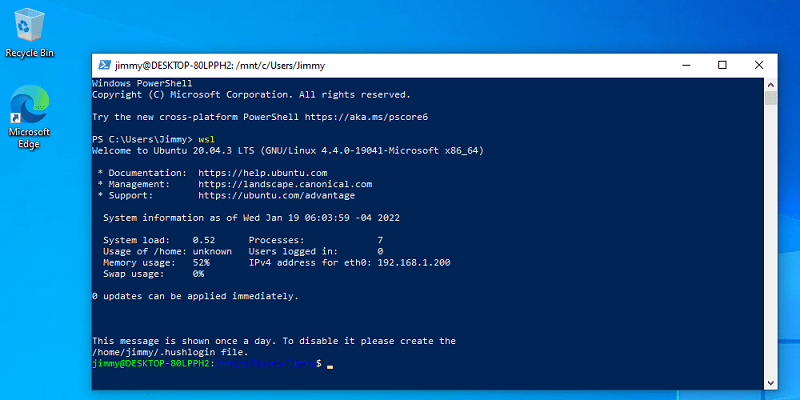This screenshot has width=800, height=400.
Task: Click the https://landscape.canonical.com URL
Action: pos(285,184)
